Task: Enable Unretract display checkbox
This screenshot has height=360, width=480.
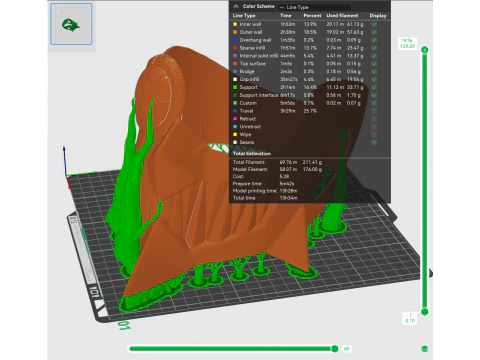Action: pos(374,127)
